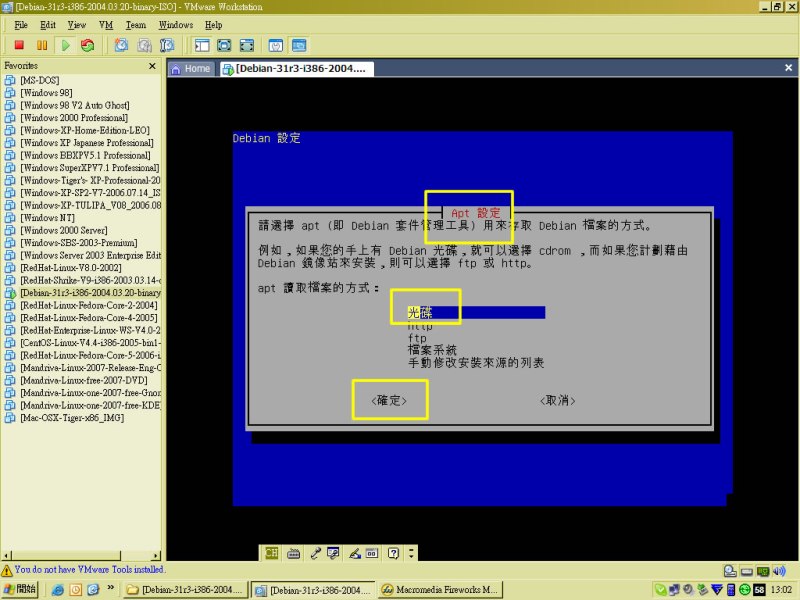
Task: Select [RedHat-Linux-V8.0-2002] in Favorites
Action: (71, 268)
